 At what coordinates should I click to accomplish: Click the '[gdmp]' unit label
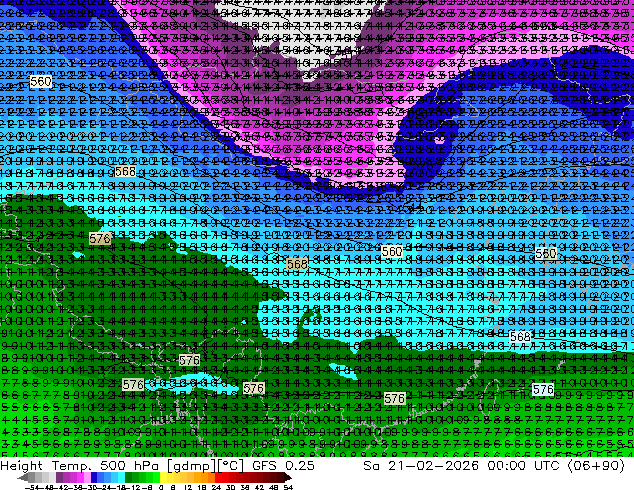pyautogui.click(x=190, y=466)
